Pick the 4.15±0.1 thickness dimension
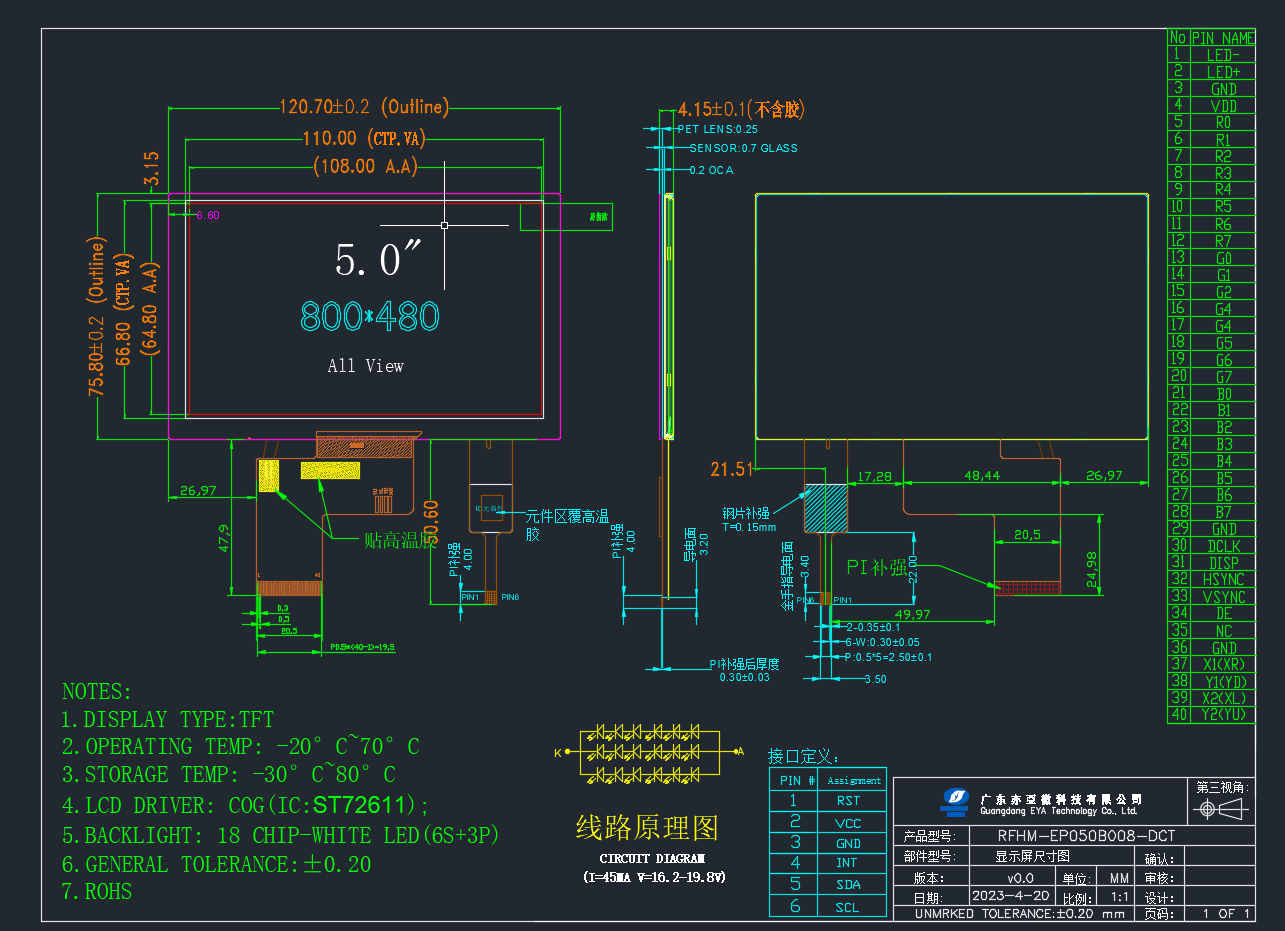Image resolution: width=1285 pixels, height=931 pixels. click(x=741, y=109)
